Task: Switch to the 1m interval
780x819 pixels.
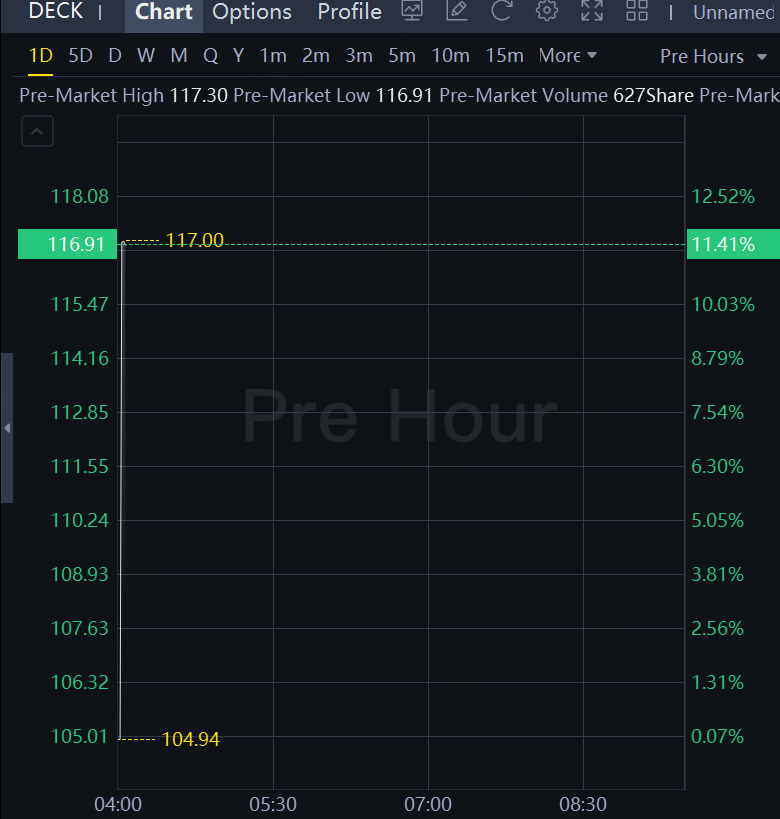Action: tap(273, 56)
